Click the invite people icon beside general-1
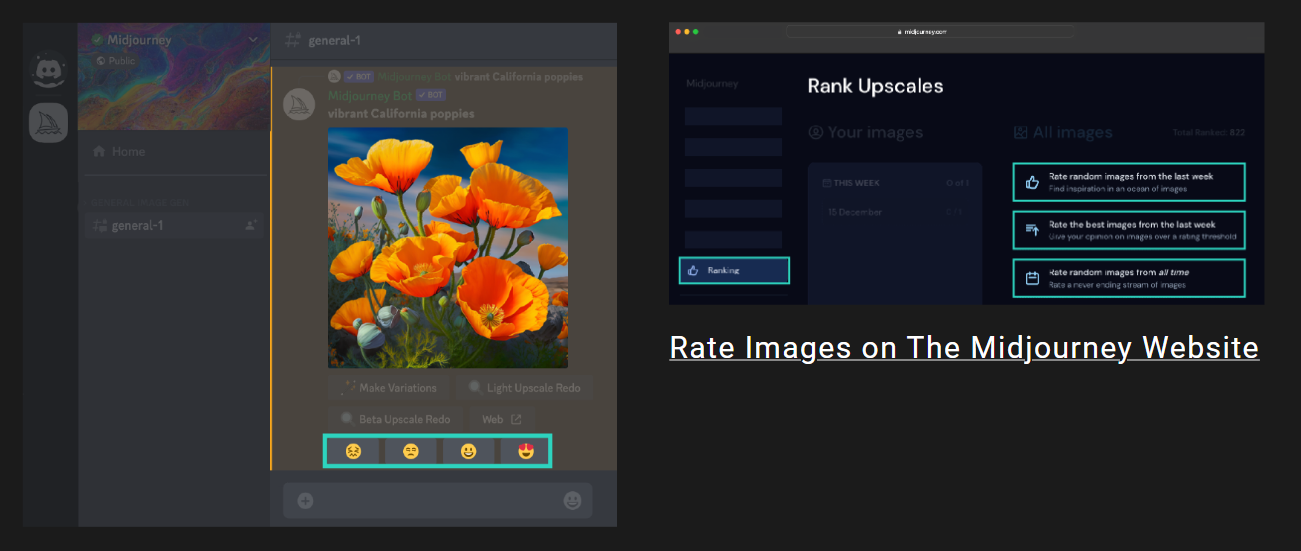The height and width of the screenshot is (551, 1301). point(251,226)
